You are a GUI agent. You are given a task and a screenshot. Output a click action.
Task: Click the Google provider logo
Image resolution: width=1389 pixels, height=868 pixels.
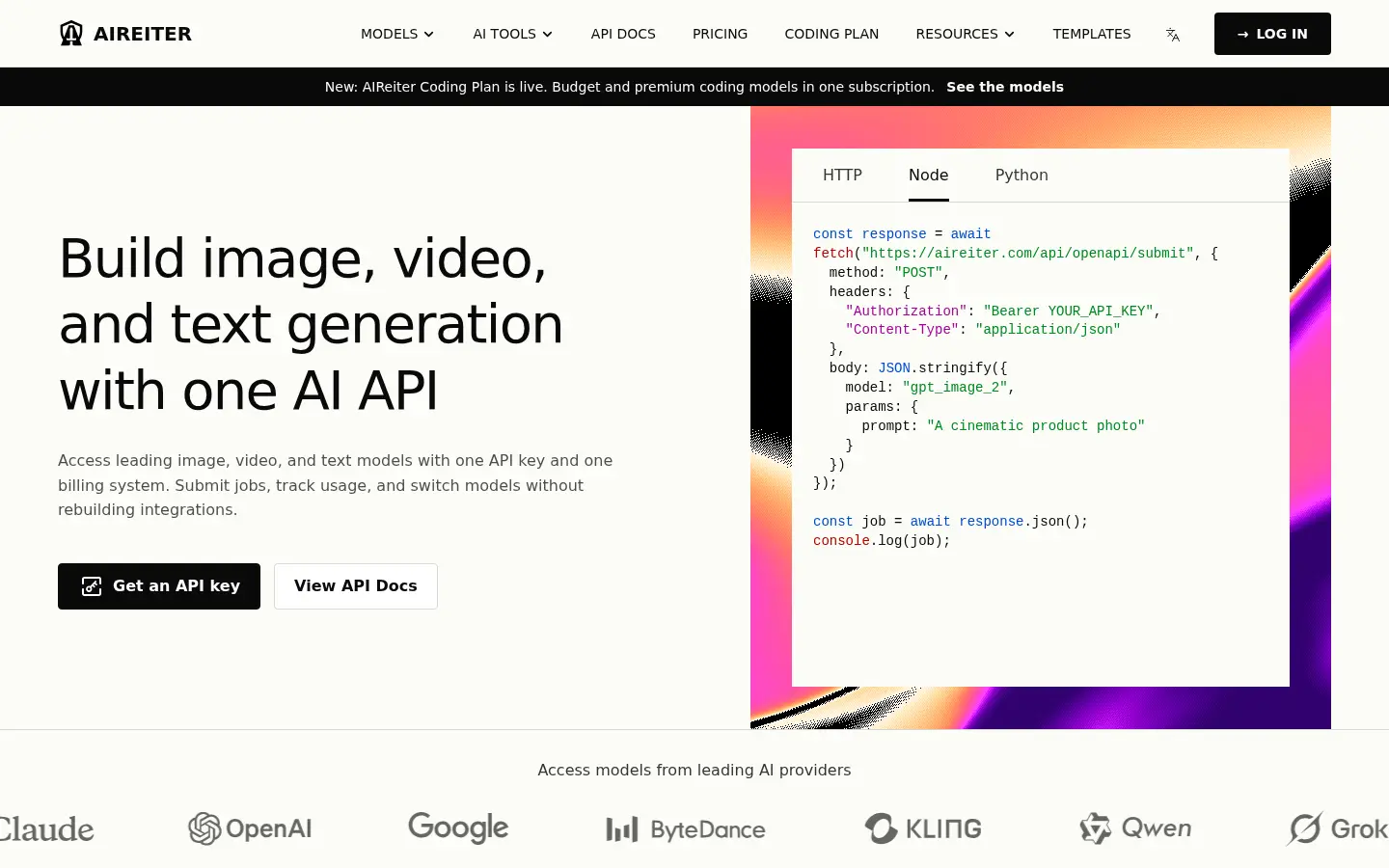tap(458, 827)
